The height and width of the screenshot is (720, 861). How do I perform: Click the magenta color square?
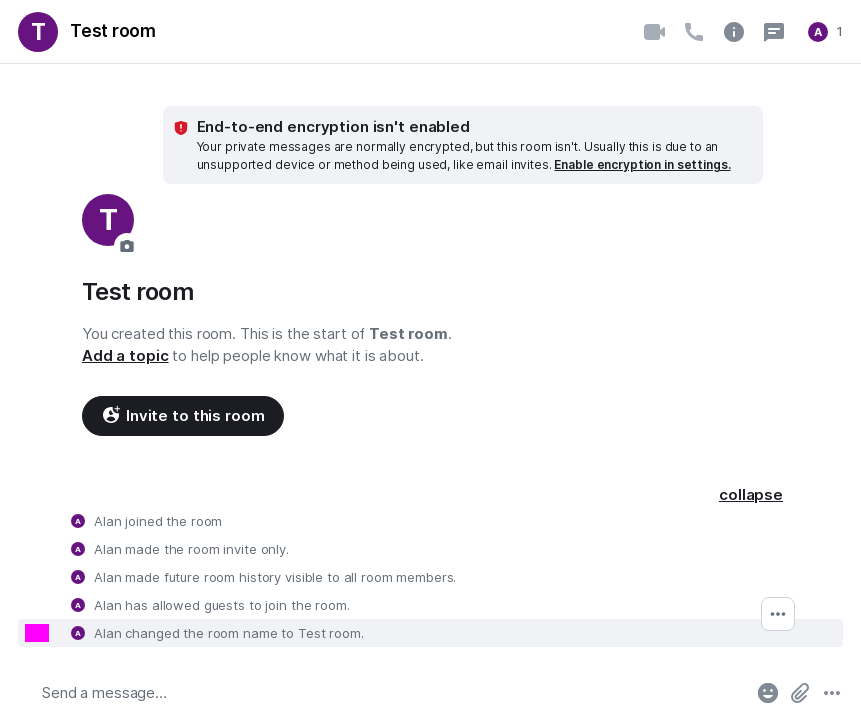click(x=37, y=633)
